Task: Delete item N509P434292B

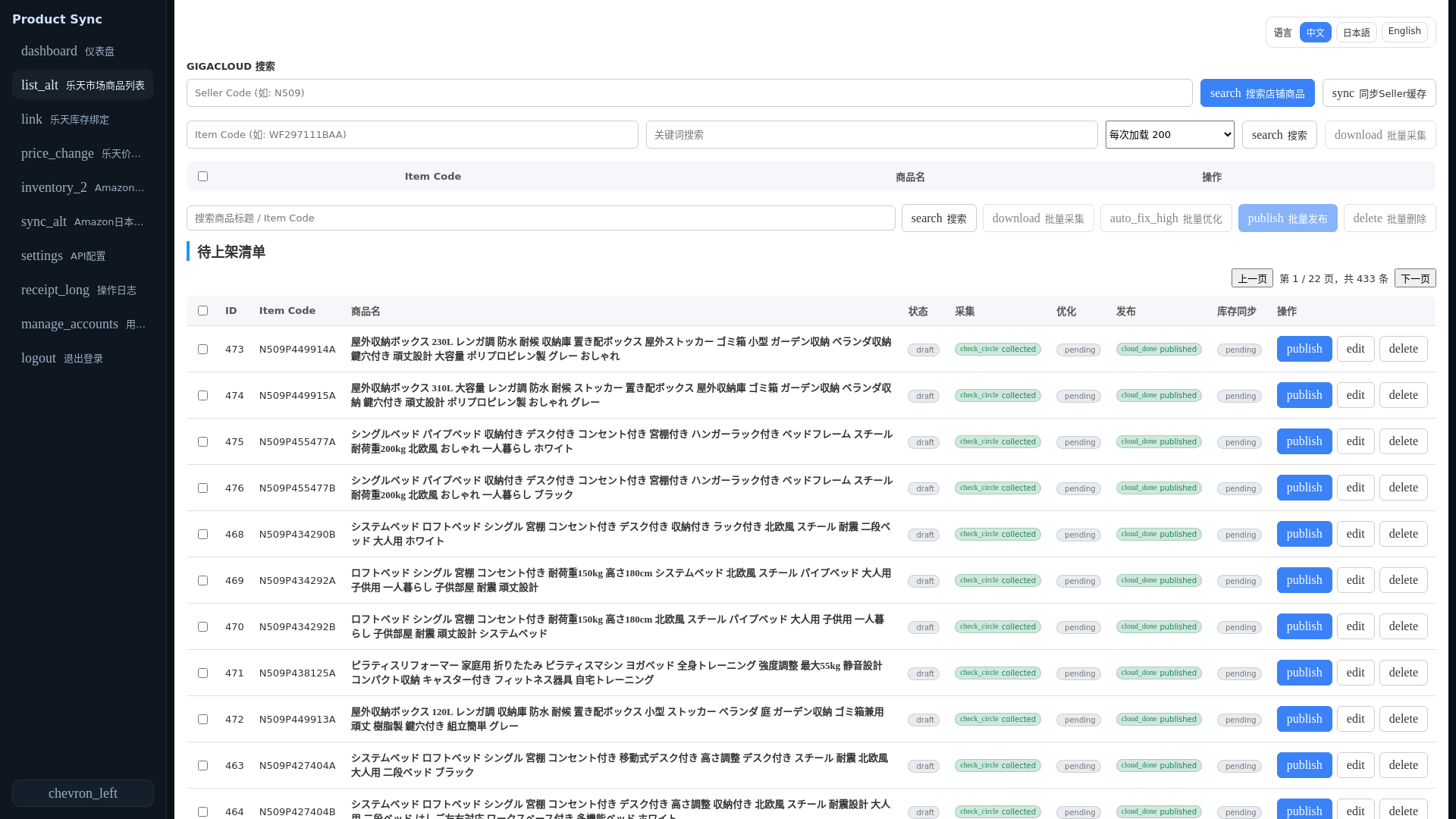Action: pos(1404,626)
